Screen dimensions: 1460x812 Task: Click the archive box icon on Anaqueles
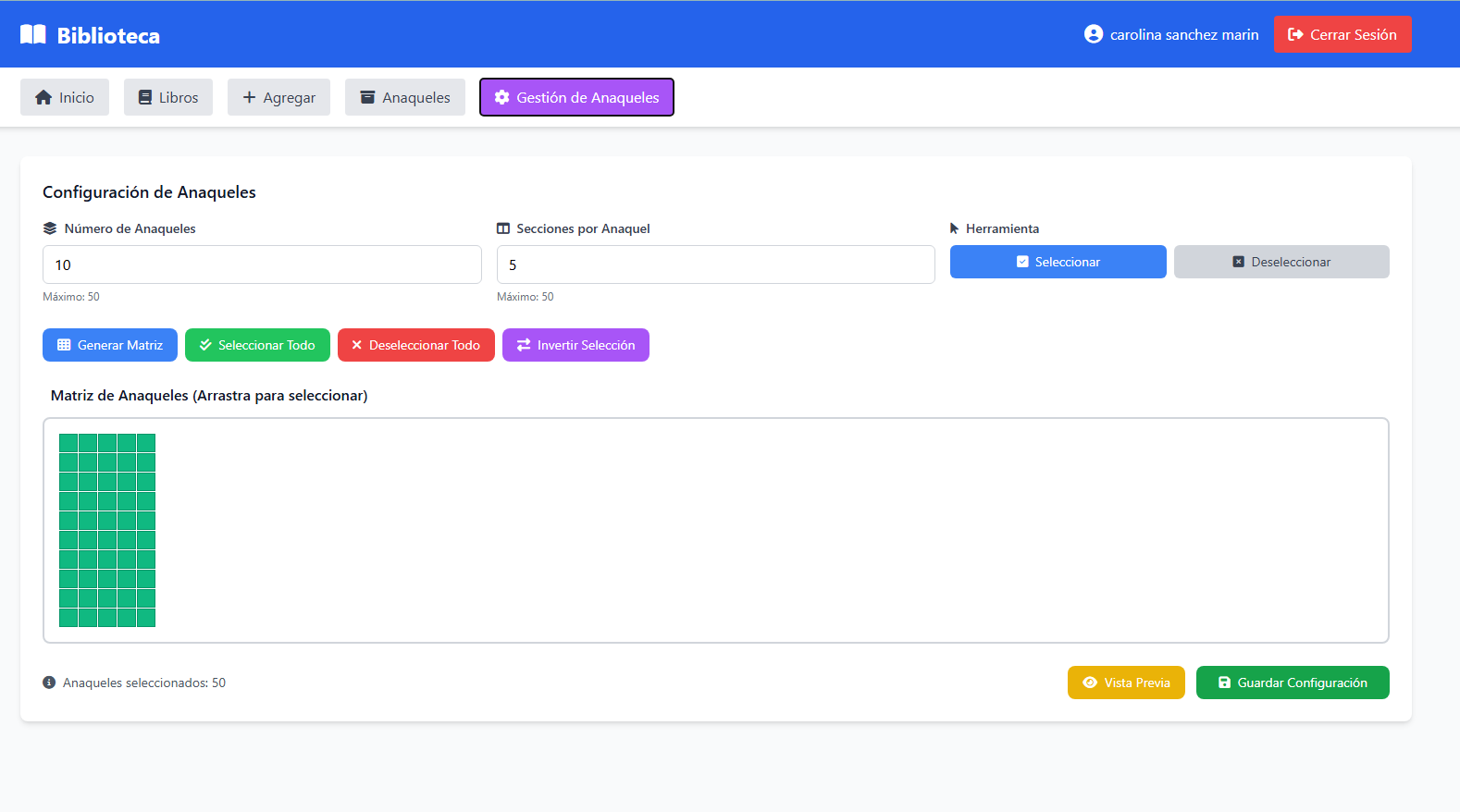[x=367, y=98]
